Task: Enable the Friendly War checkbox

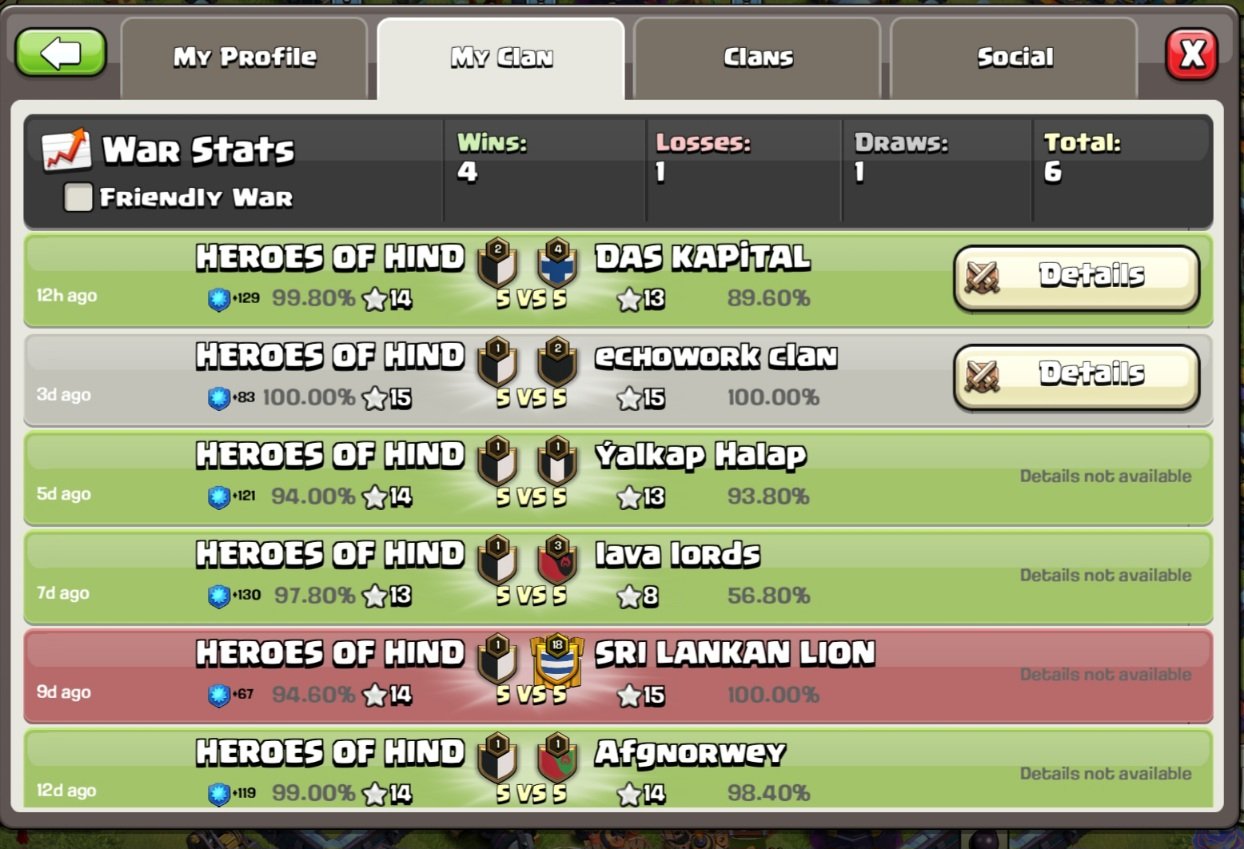Action: tap(78, 197)
